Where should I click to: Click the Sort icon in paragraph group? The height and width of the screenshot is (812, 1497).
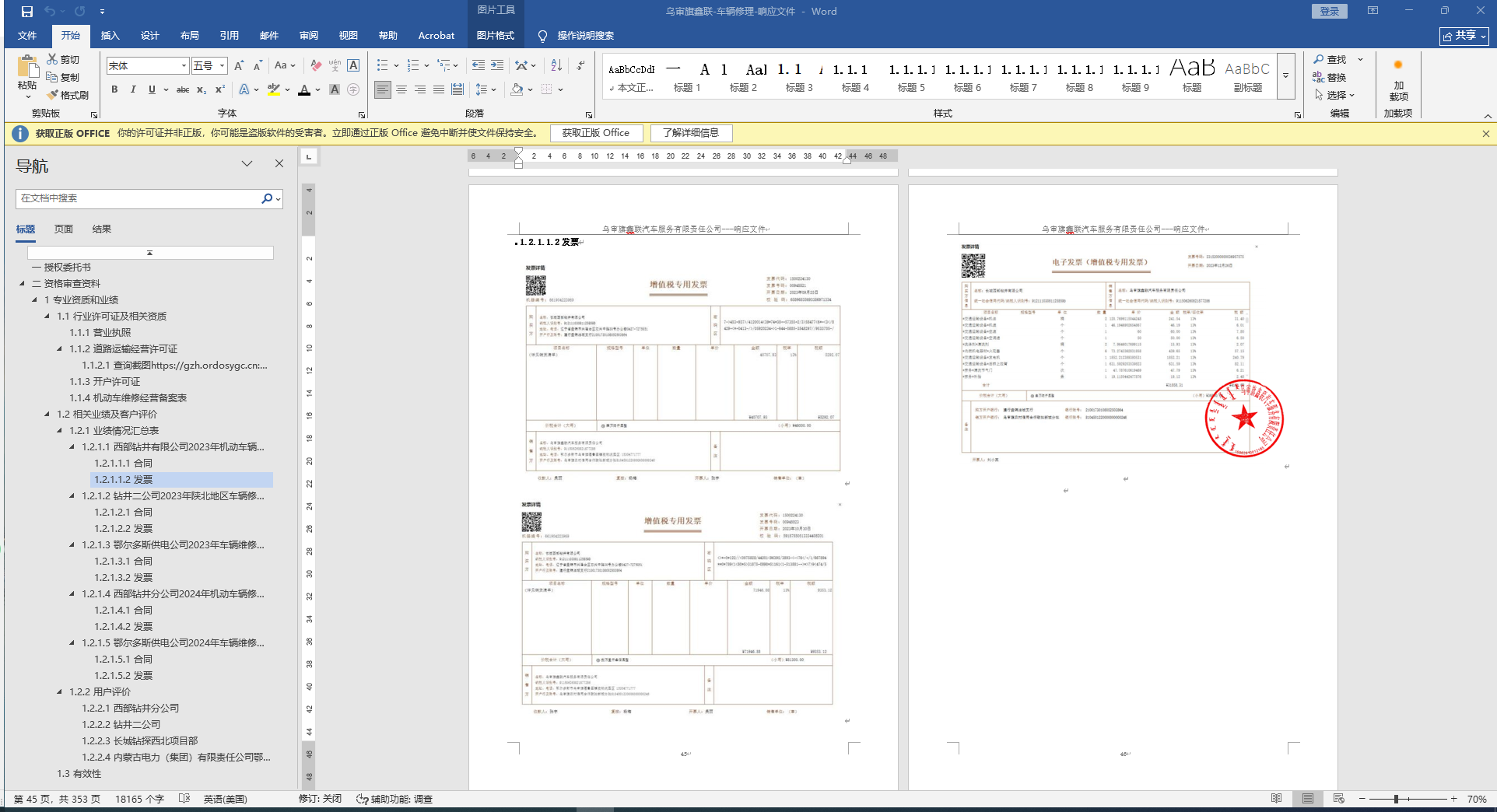click(x=556, y=66)
